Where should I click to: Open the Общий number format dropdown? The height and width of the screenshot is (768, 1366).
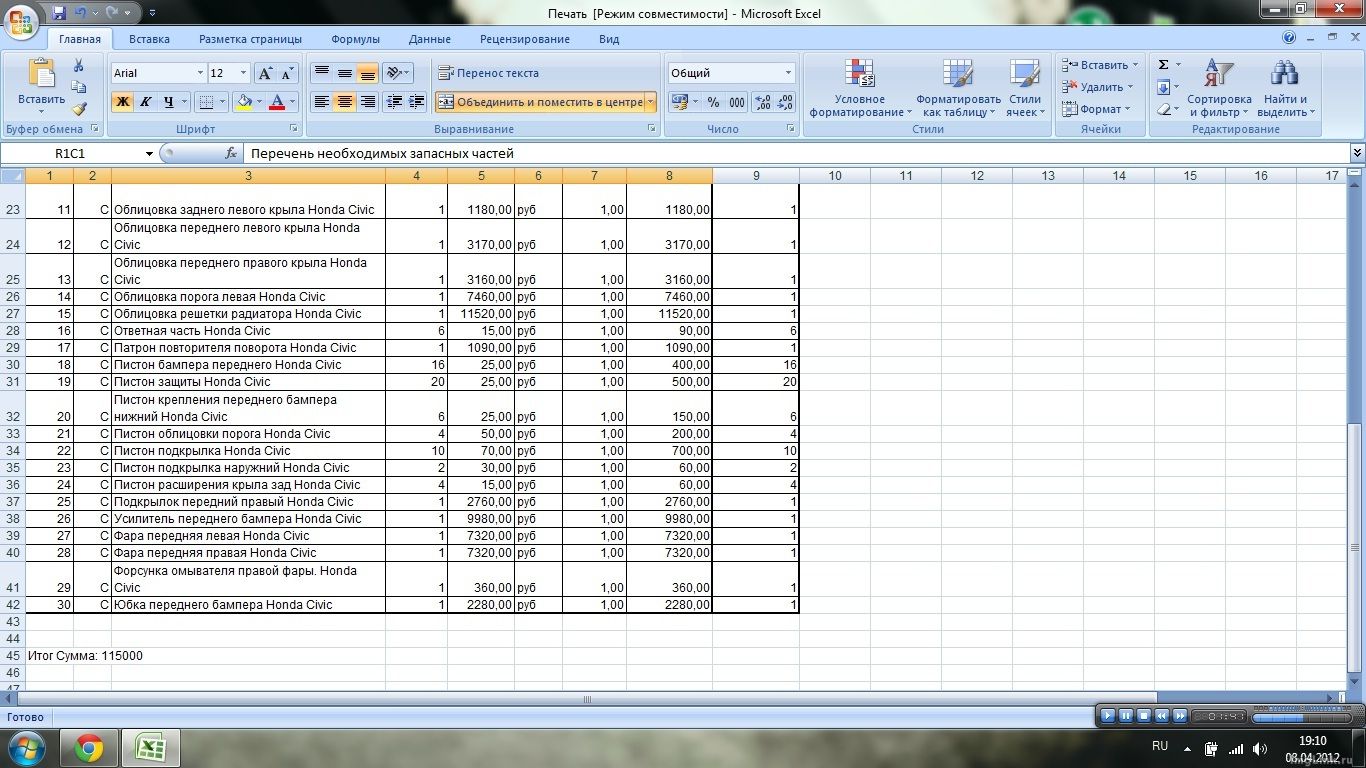pyautogui.click(x=788, y=73)
